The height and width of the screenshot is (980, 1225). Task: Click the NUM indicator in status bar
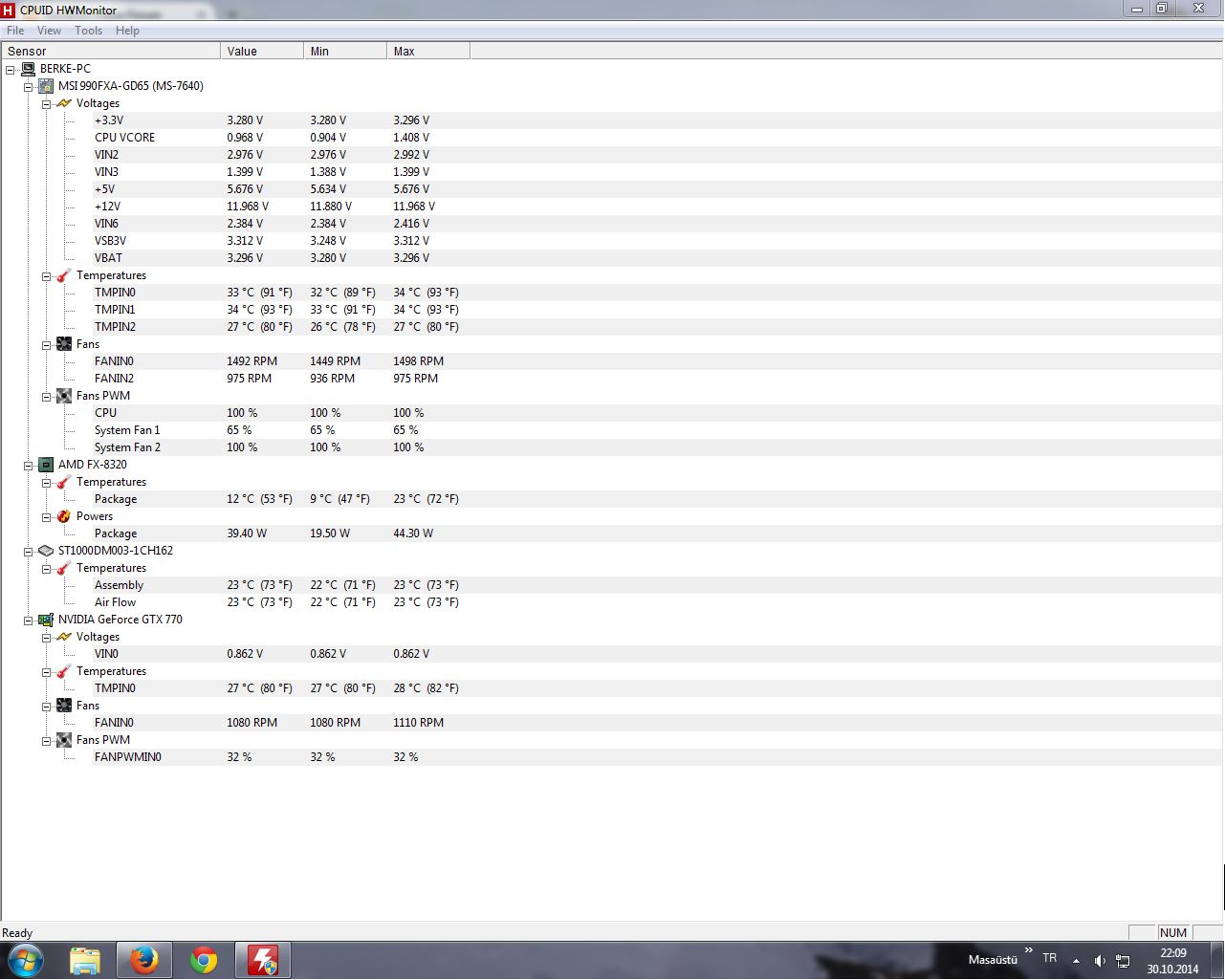click(x=1173, y=932)
